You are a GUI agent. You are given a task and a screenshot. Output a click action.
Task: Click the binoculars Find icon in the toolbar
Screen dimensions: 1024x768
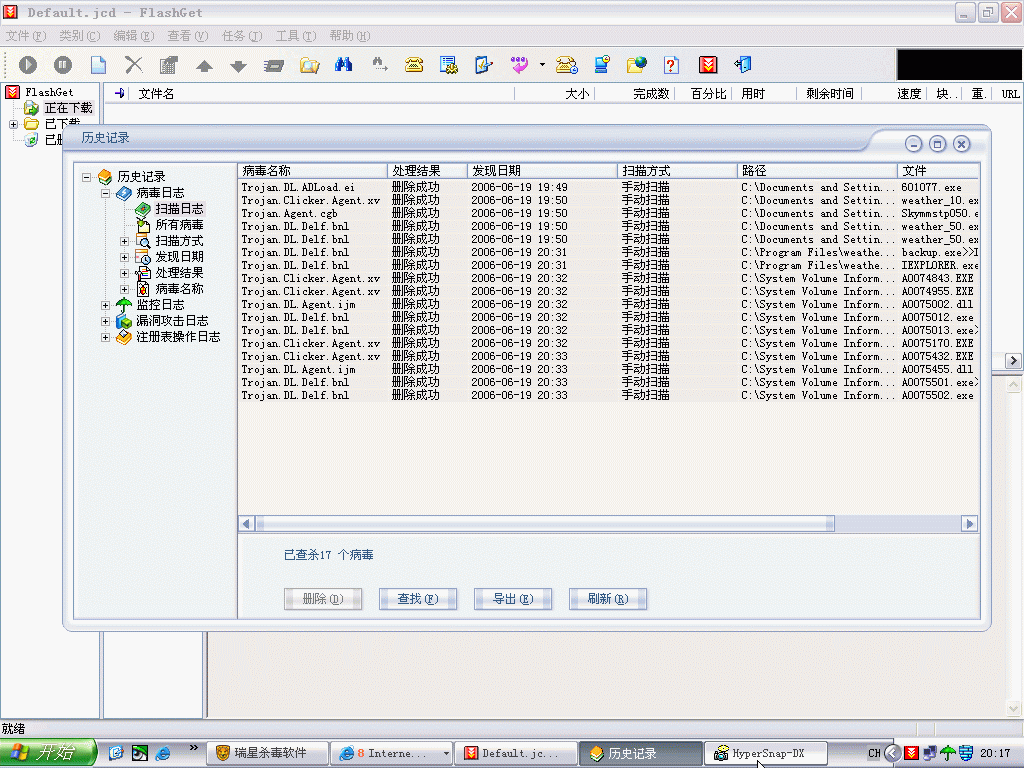point(344,65)
